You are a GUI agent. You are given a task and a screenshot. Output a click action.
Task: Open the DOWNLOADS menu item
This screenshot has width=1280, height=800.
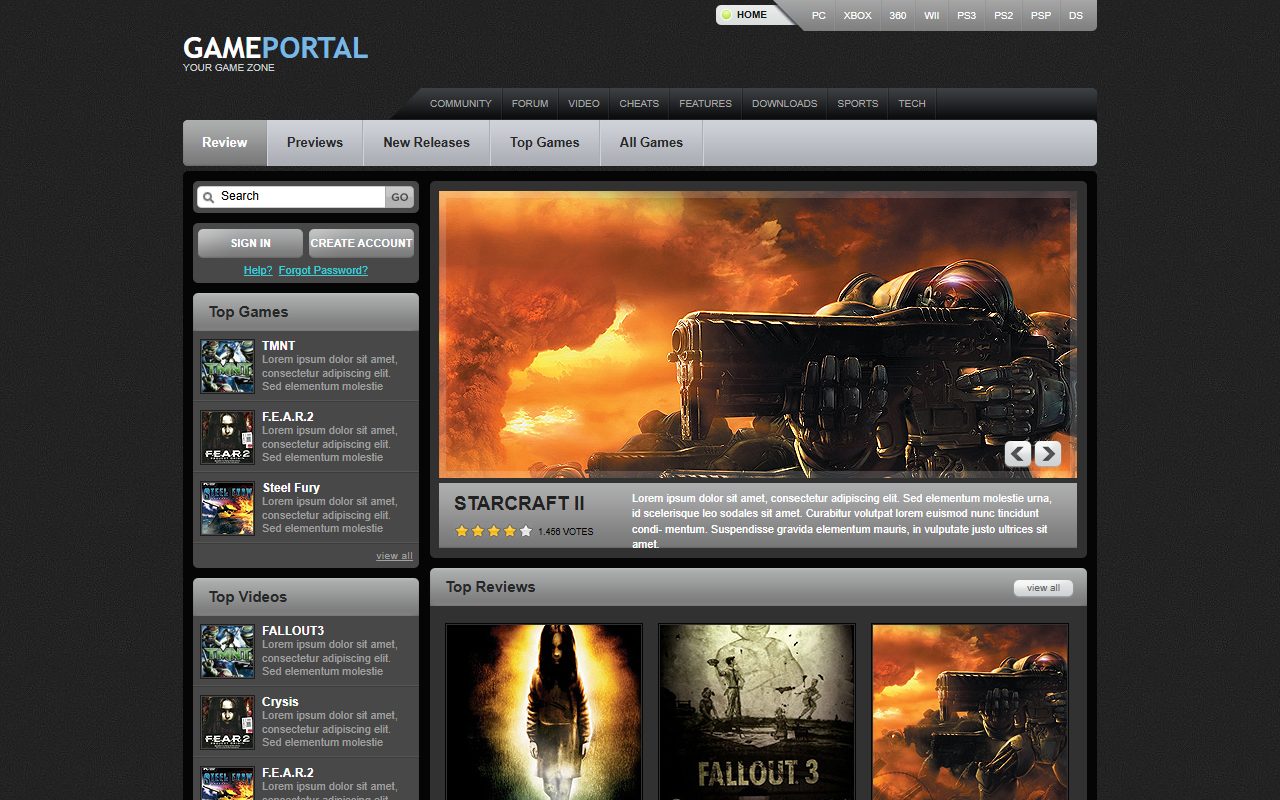[784, 104]
